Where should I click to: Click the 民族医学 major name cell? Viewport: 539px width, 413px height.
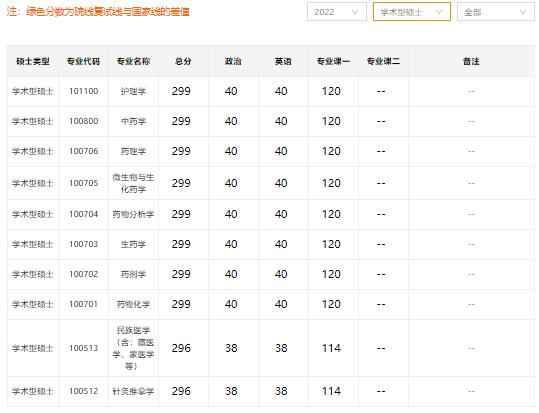pyautogui.click(x=133, y=348)
